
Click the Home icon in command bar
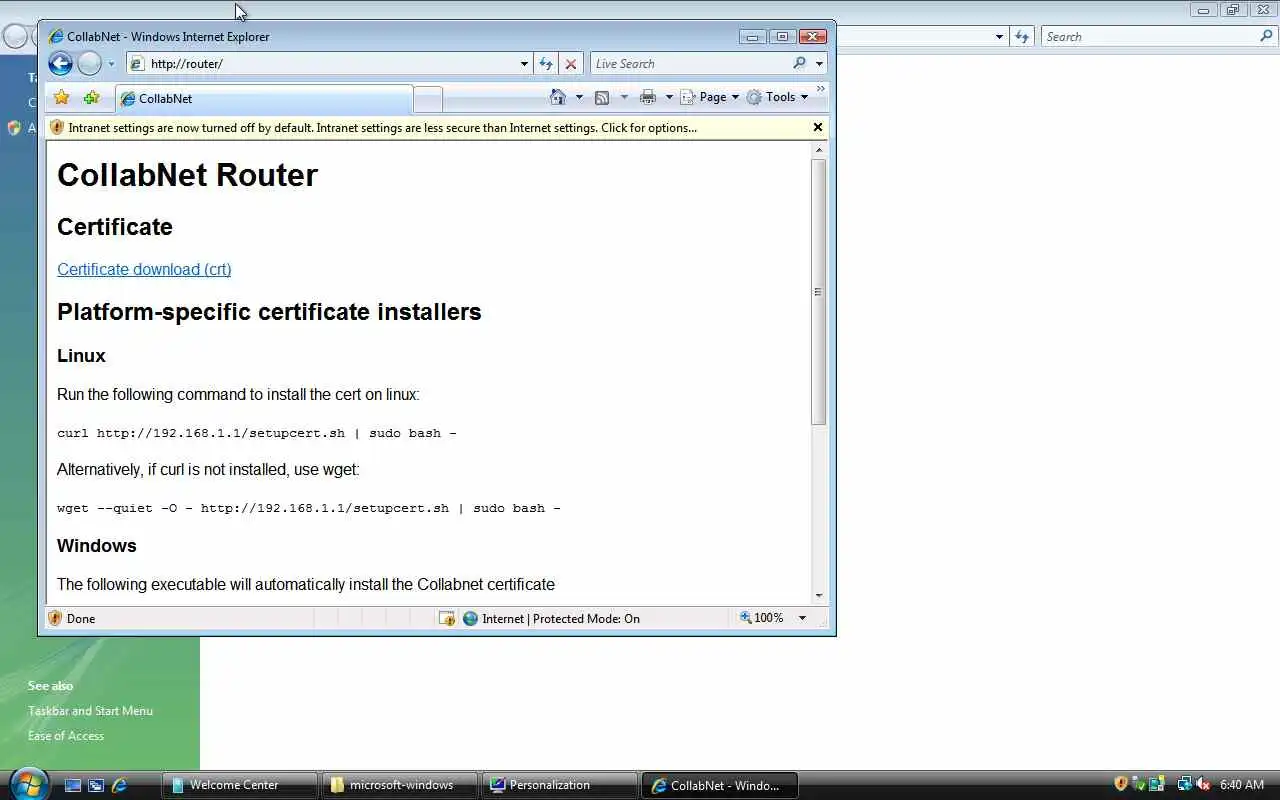[559, 97]
